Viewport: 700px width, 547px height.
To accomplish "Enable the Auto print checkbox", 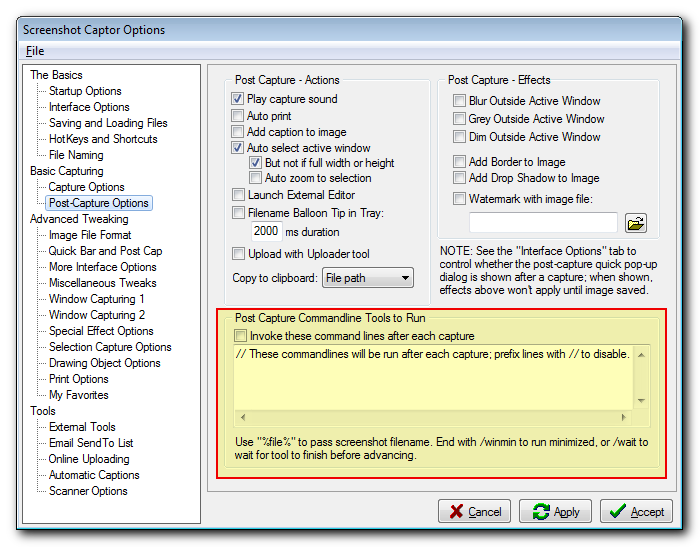I will [x=238, y=116].
